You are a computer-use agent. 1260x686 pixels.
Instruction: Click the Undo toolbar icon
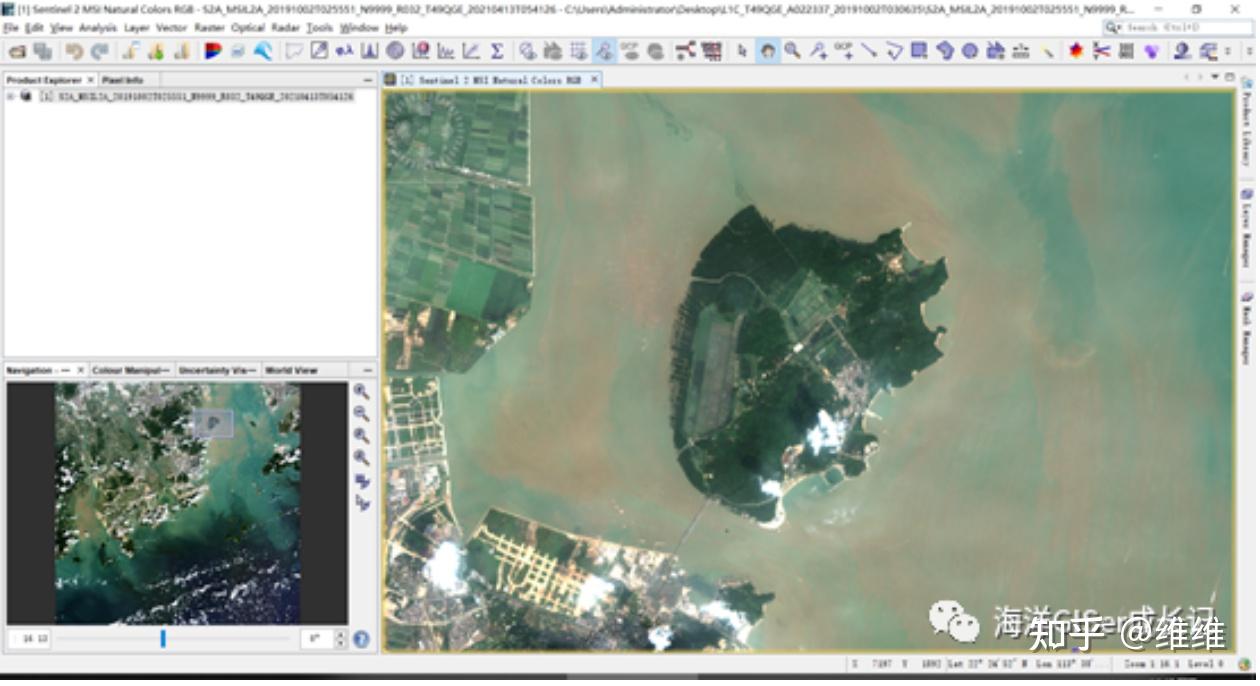(74, 51)
